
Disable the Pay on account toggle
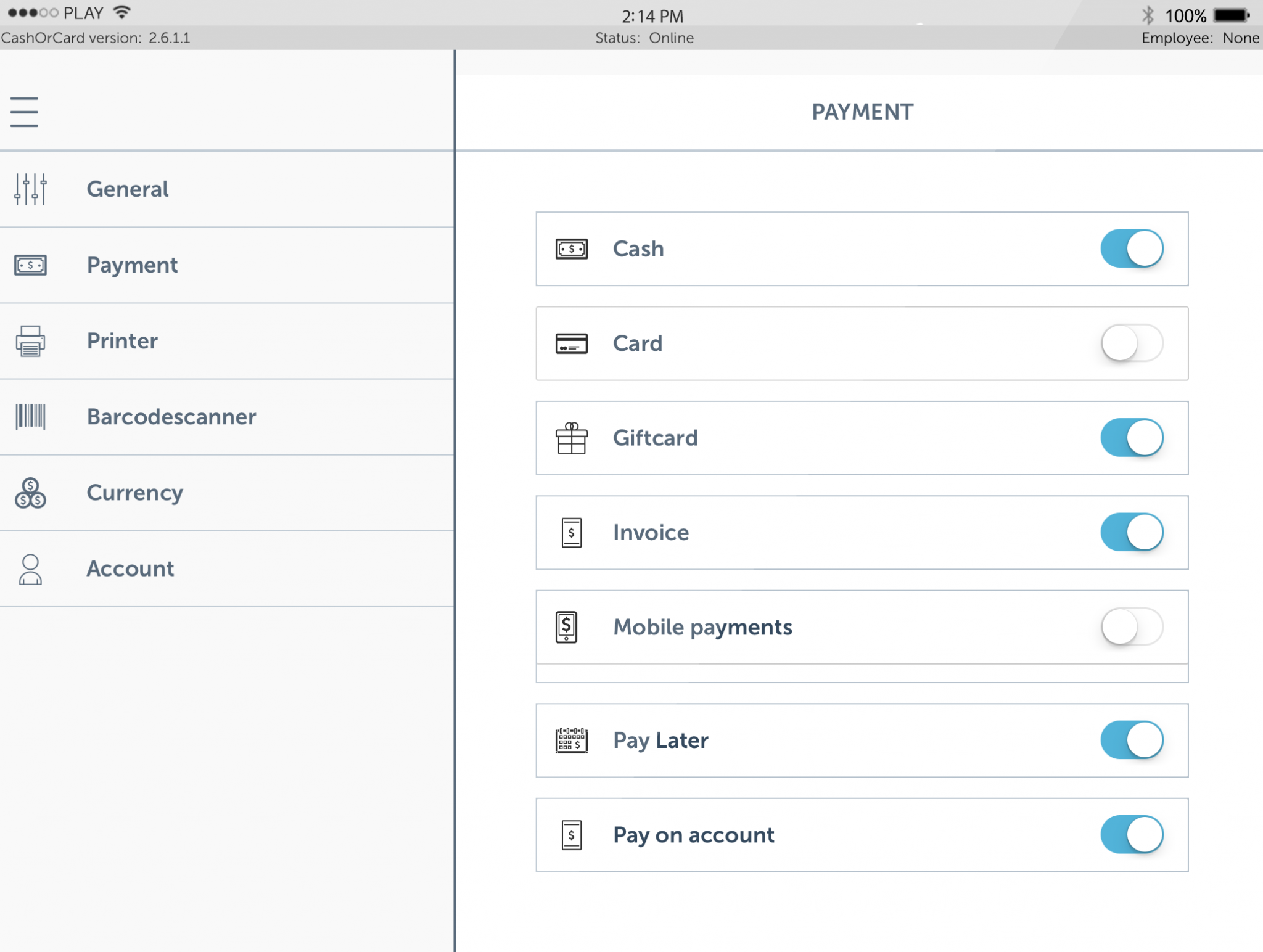coord(1131,834)
